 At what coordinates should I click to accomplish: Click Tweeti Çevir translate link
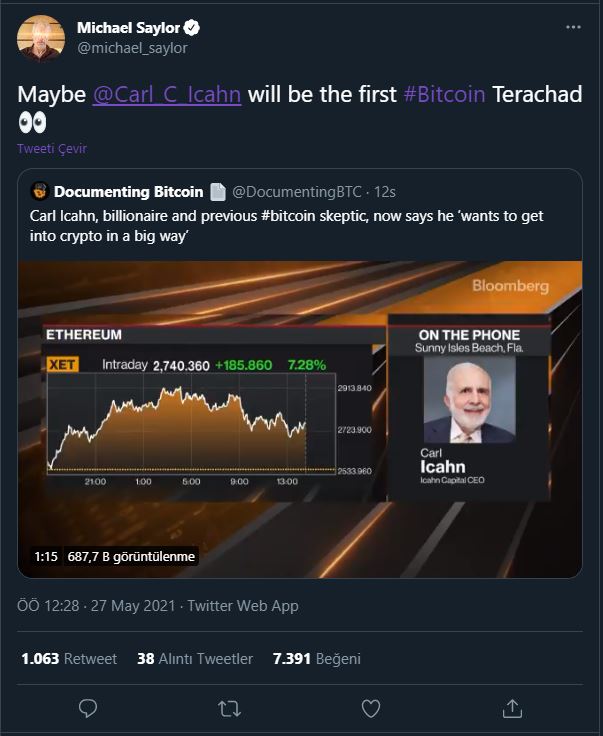point(52,149)
